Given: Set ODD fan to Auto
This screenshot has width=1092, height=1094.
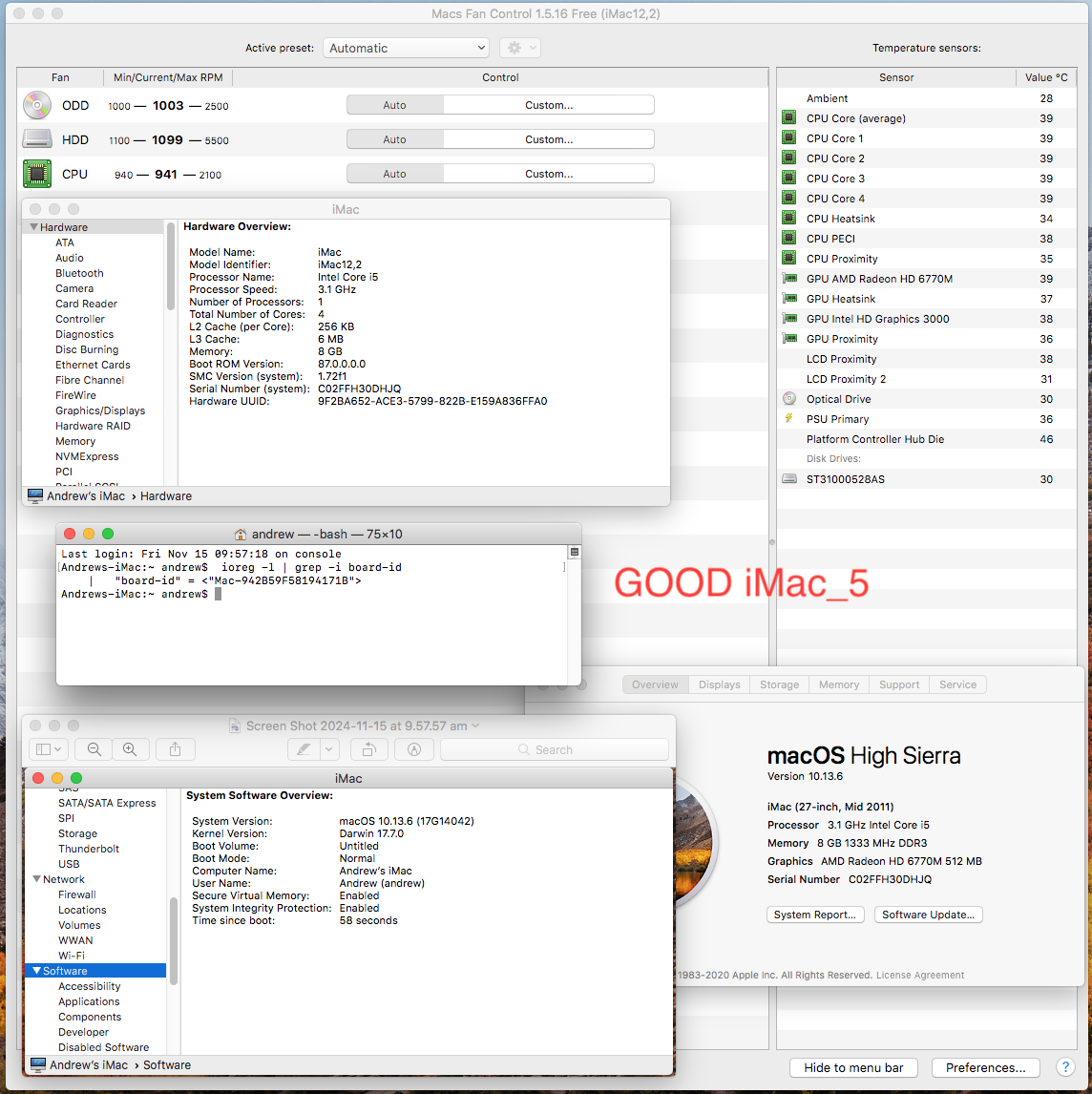Looking at the screenshot, I should [394, 105].
